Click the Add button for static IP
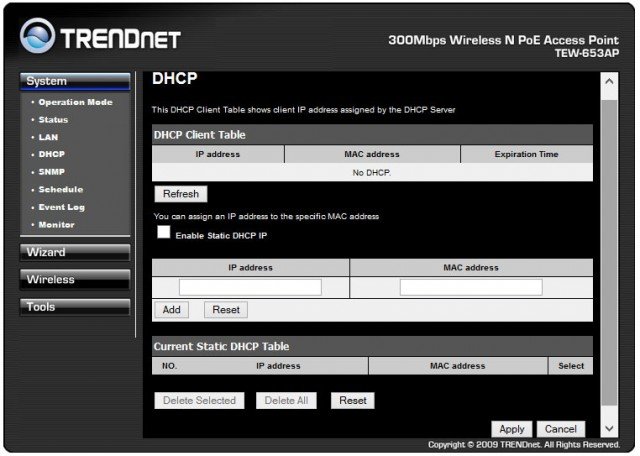This screenshot has width=640, height=456. point(171,310)
